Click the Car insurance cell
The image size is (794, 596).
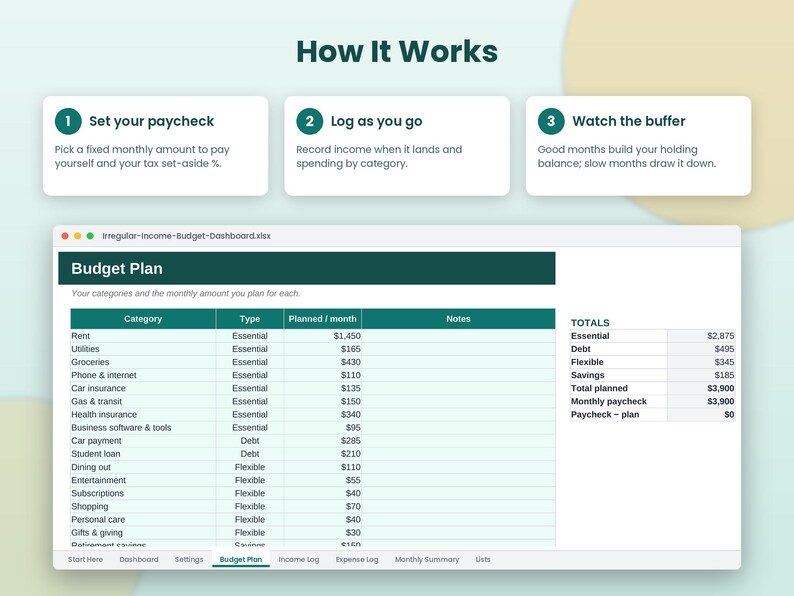[x=143, y=388]
